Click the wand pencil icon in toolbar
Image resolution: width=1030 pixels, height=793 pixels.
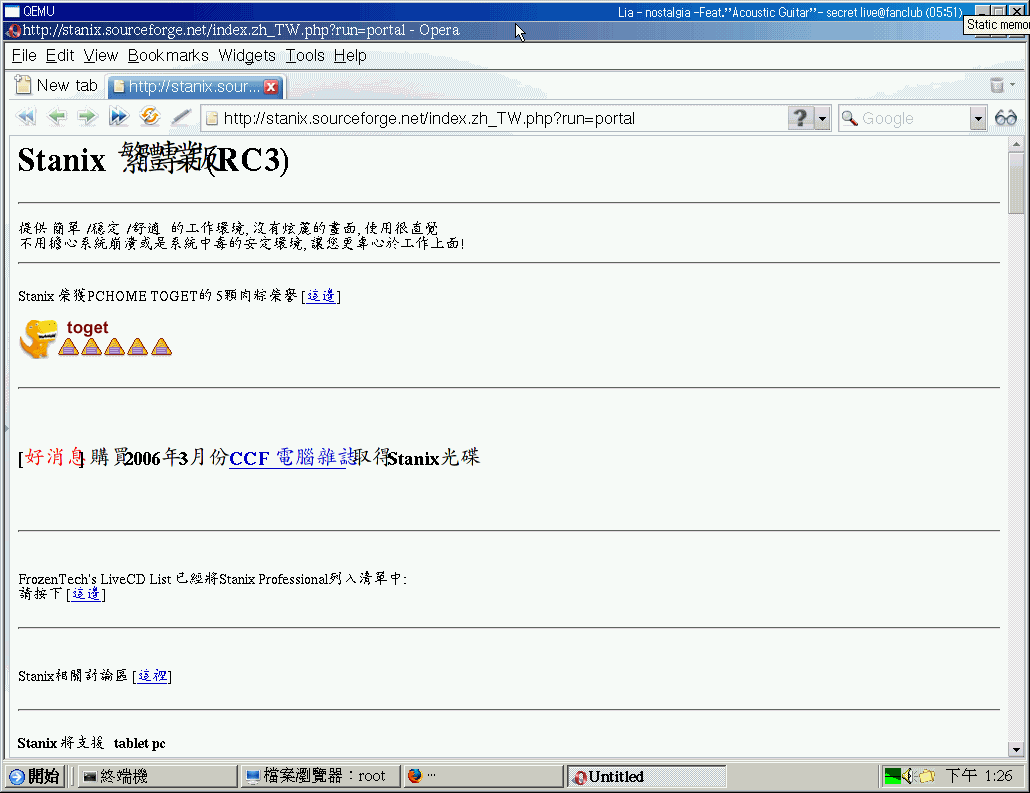pos(181,118)
